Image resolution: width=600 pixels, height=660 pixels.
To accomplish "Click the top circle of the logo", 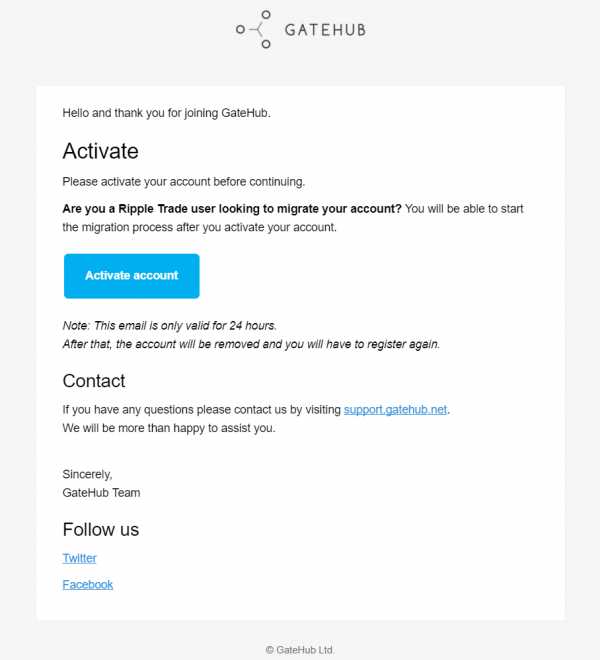I will tap(266, 15).
